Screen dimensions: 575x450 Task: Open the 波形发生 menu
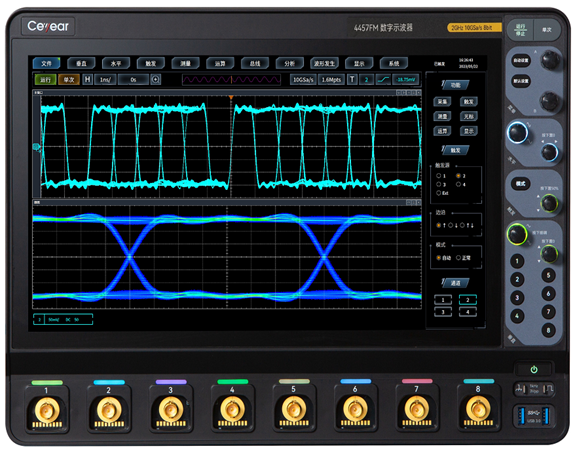click(x=324, y=63)
